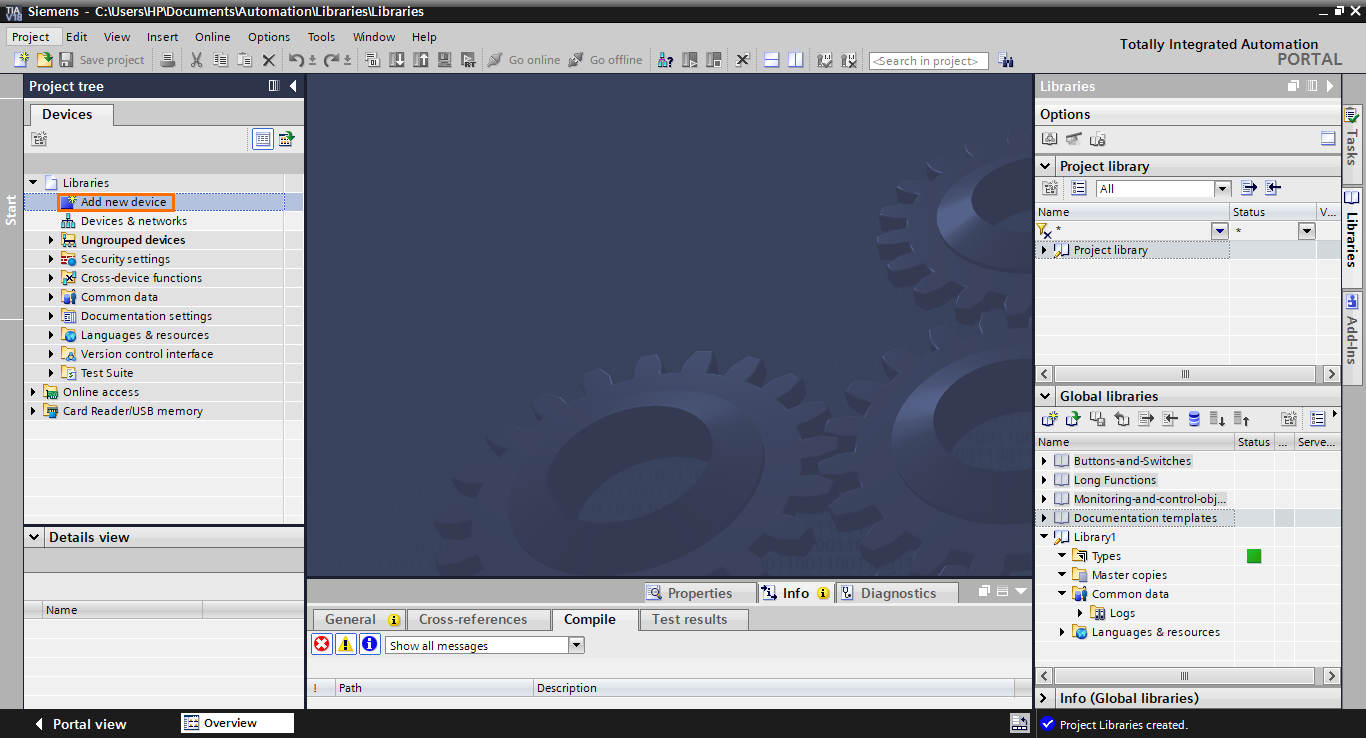The height and width of the screenshot is (738, 1366).
Task: Open the Show all messages dropdown
Action: tap(576, 644)
